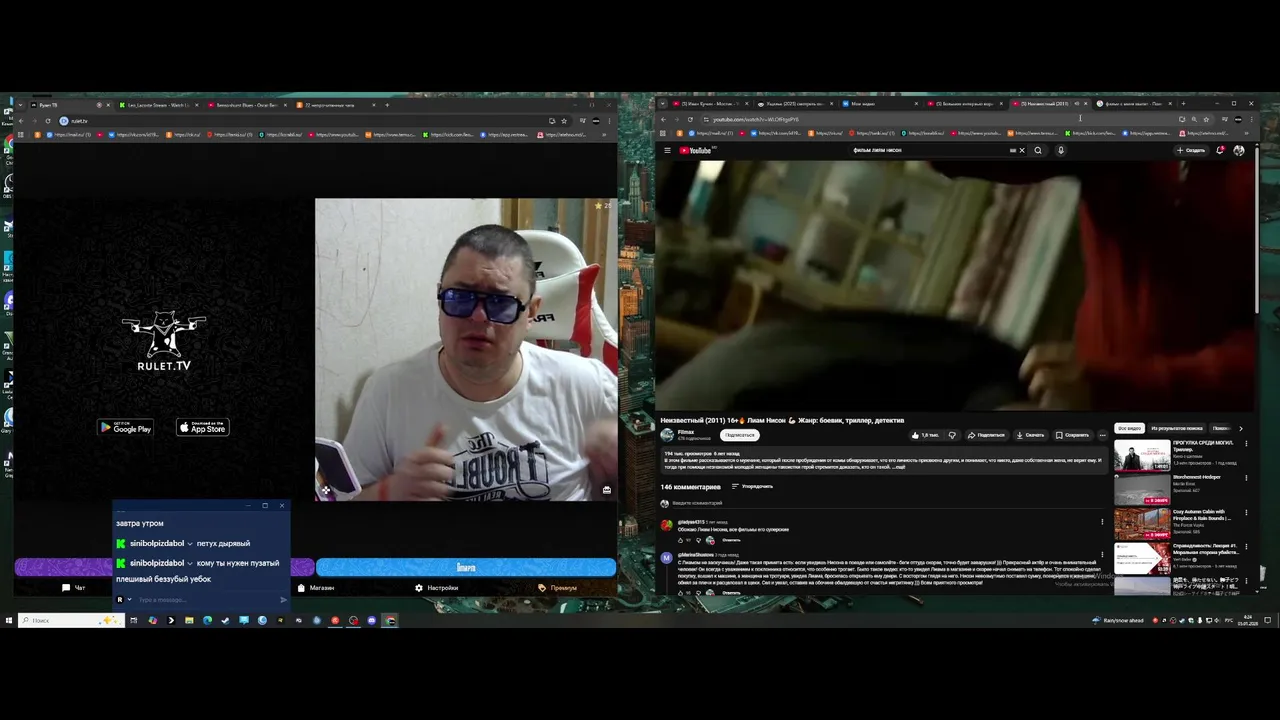Click the YouTube search input field
The image size is (1280, 720).
click(x=930, y=151)
